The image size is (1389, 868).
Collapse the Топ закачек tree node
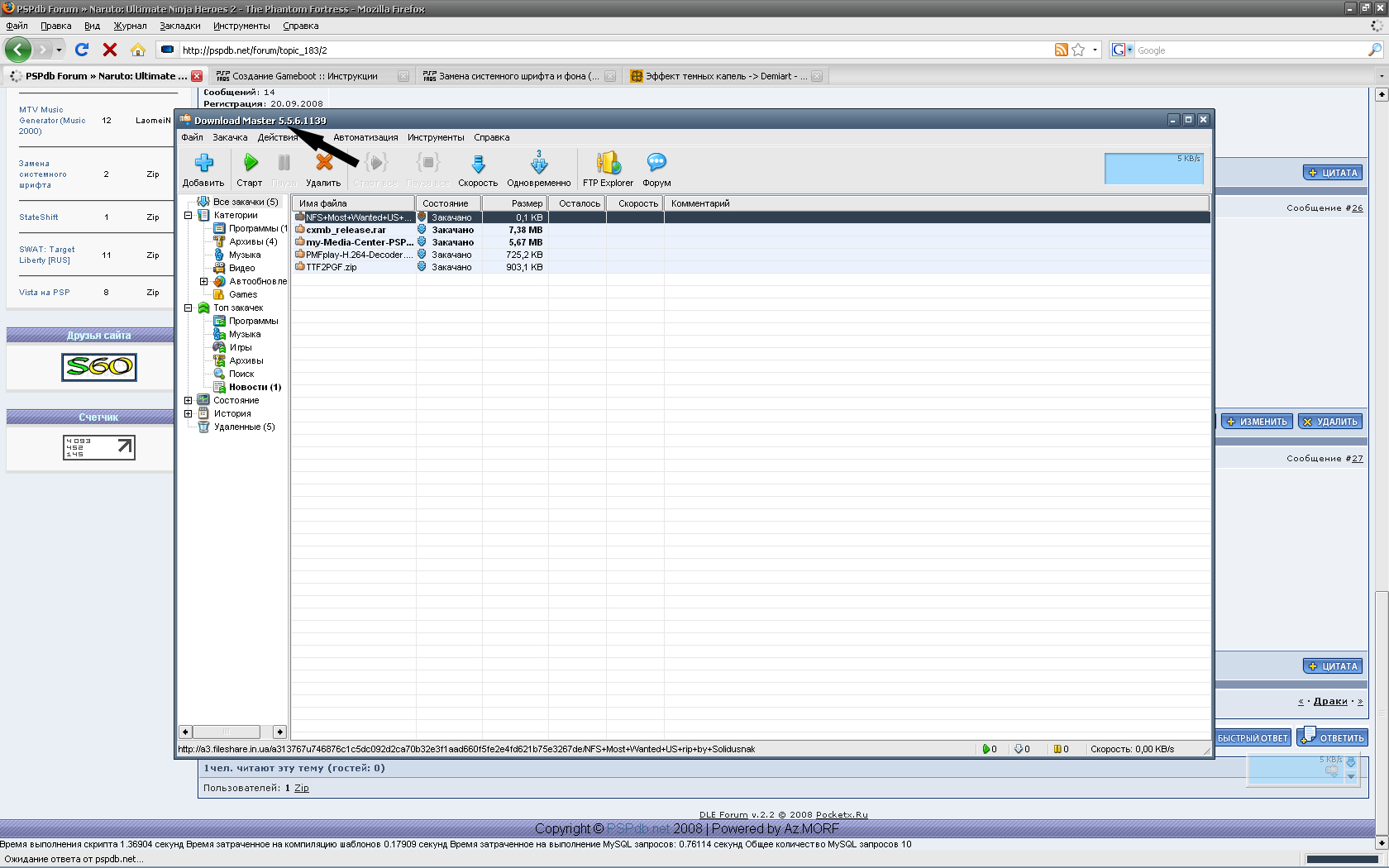tap(188, 308)
